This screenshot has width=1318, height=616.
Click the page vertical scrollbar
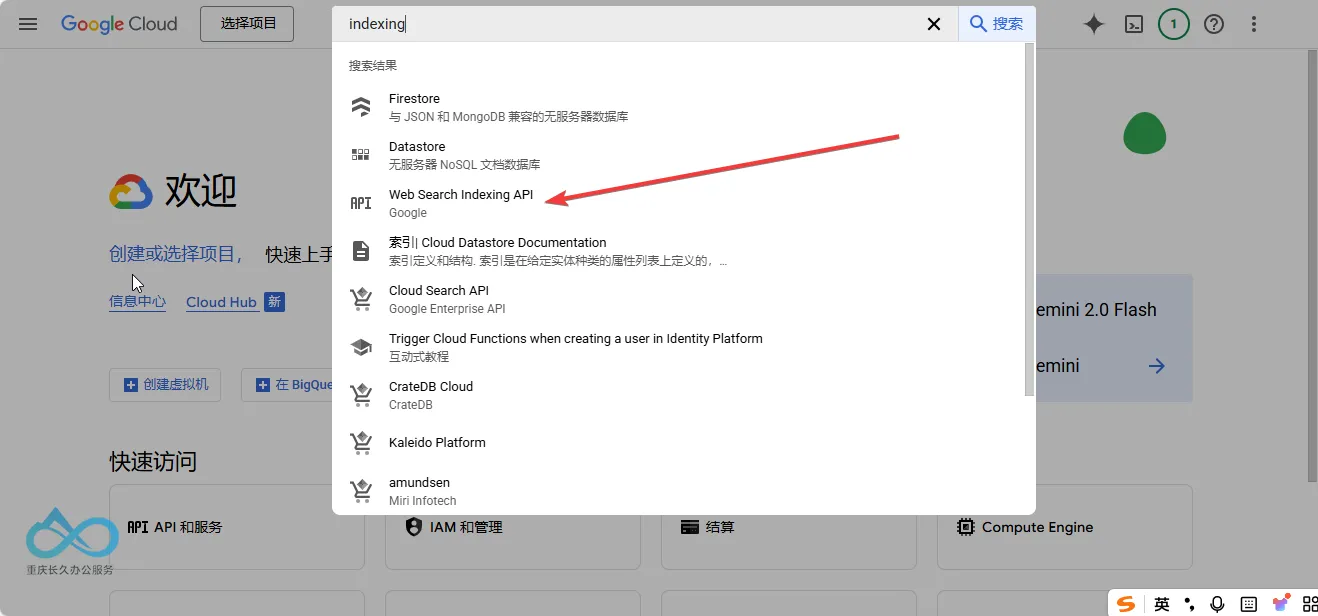pyautogui.click(x=1312, y=265)
